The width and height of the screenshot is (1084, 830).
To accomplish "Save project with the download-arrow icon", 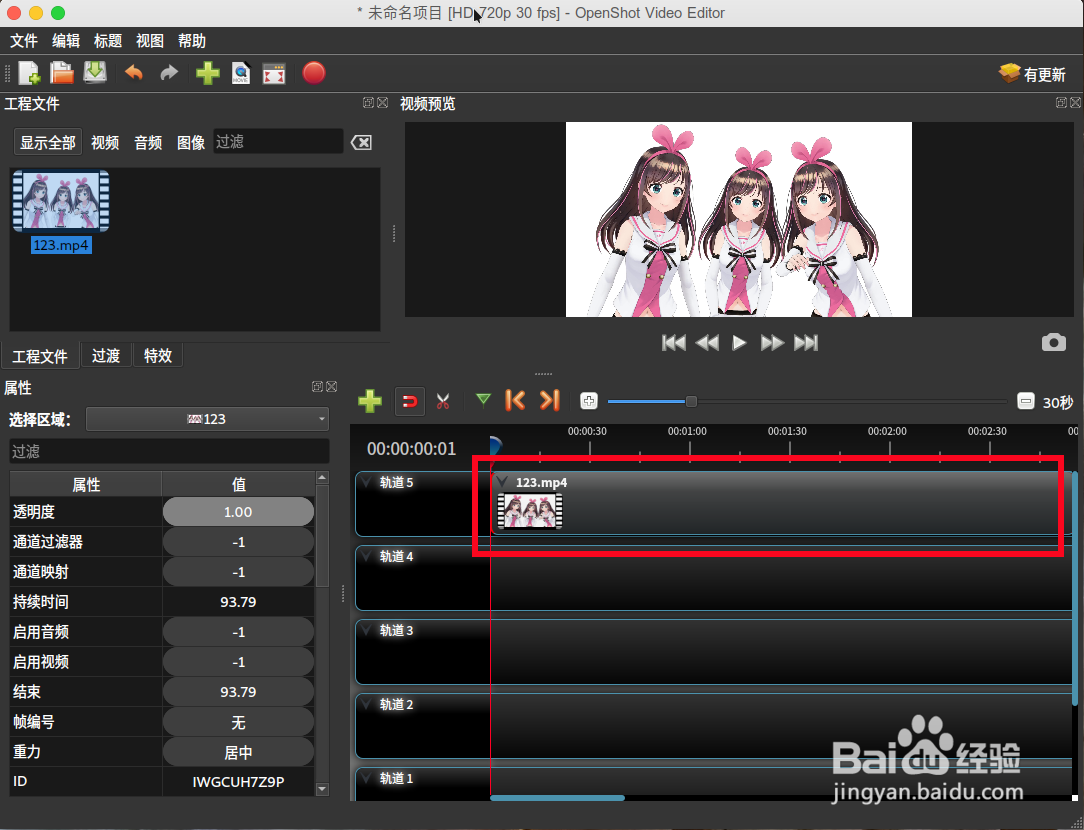I will pyautogui.click(x=95, y=72).
